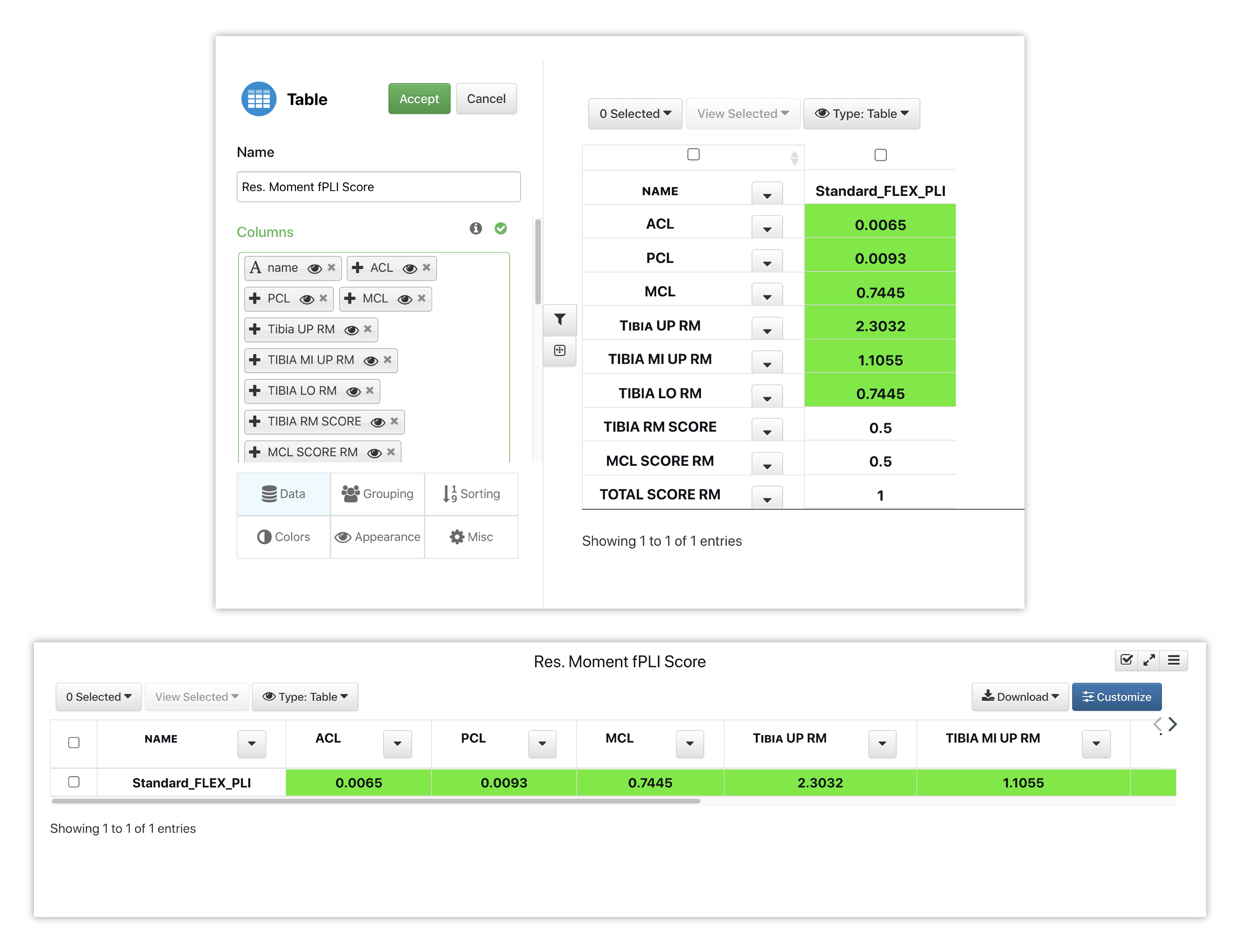Viewport: 1240px width, 952px height.
Task: Remove the TIBIA RM SCORE chip
Action: pyautogui.click(x=394, y=421)
